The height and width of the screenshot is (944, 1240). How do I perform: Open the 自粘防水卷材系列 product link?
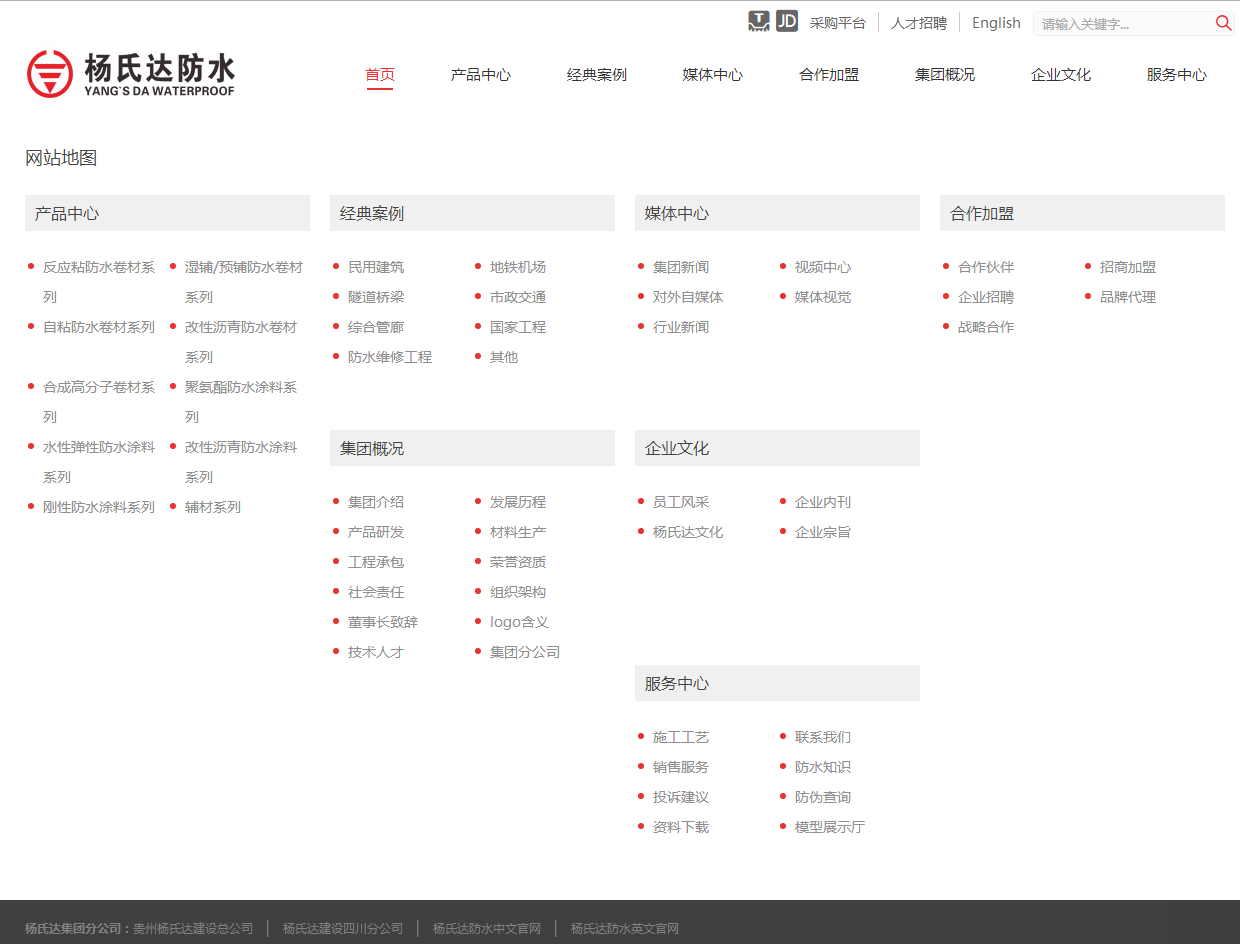99,327
